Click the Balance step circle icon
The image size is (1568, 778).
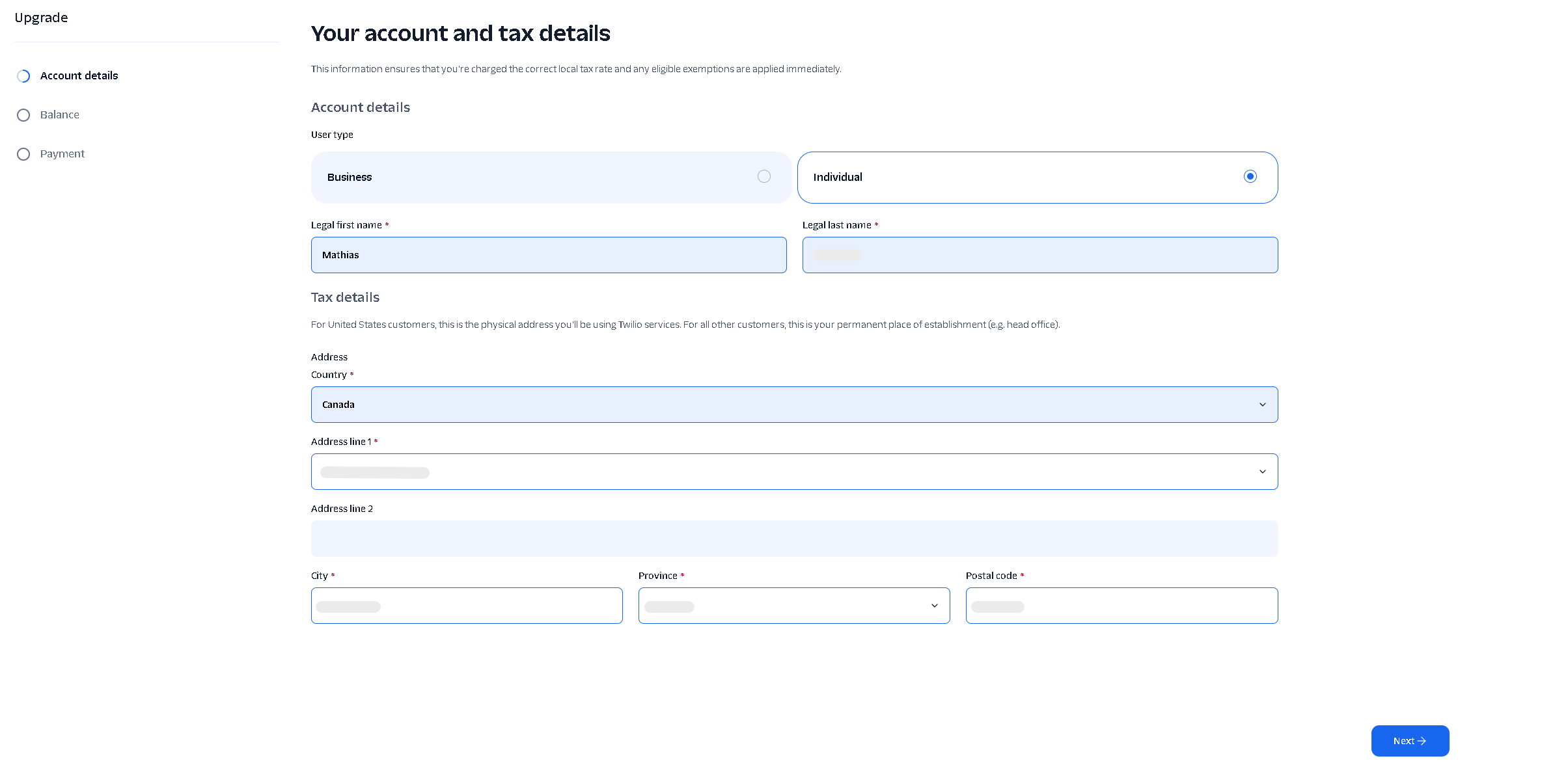coord(23,115)
